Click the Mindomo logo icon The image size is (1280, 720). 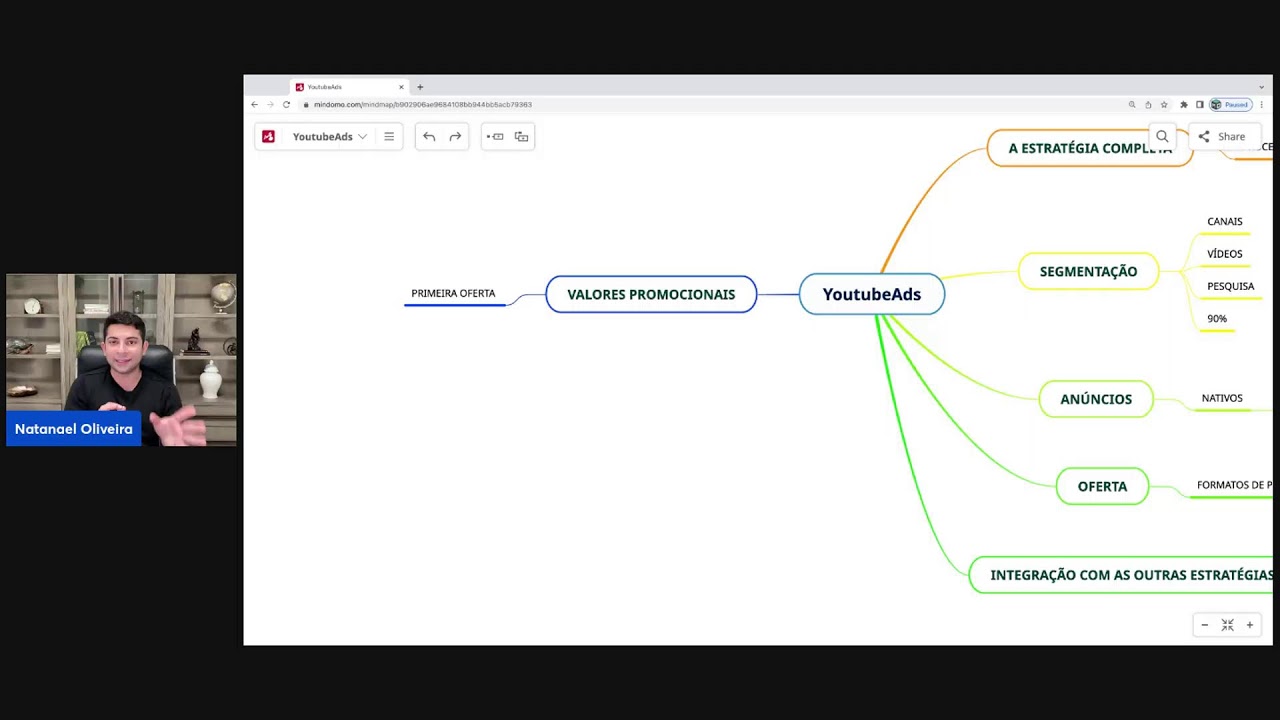click(268, 137)
